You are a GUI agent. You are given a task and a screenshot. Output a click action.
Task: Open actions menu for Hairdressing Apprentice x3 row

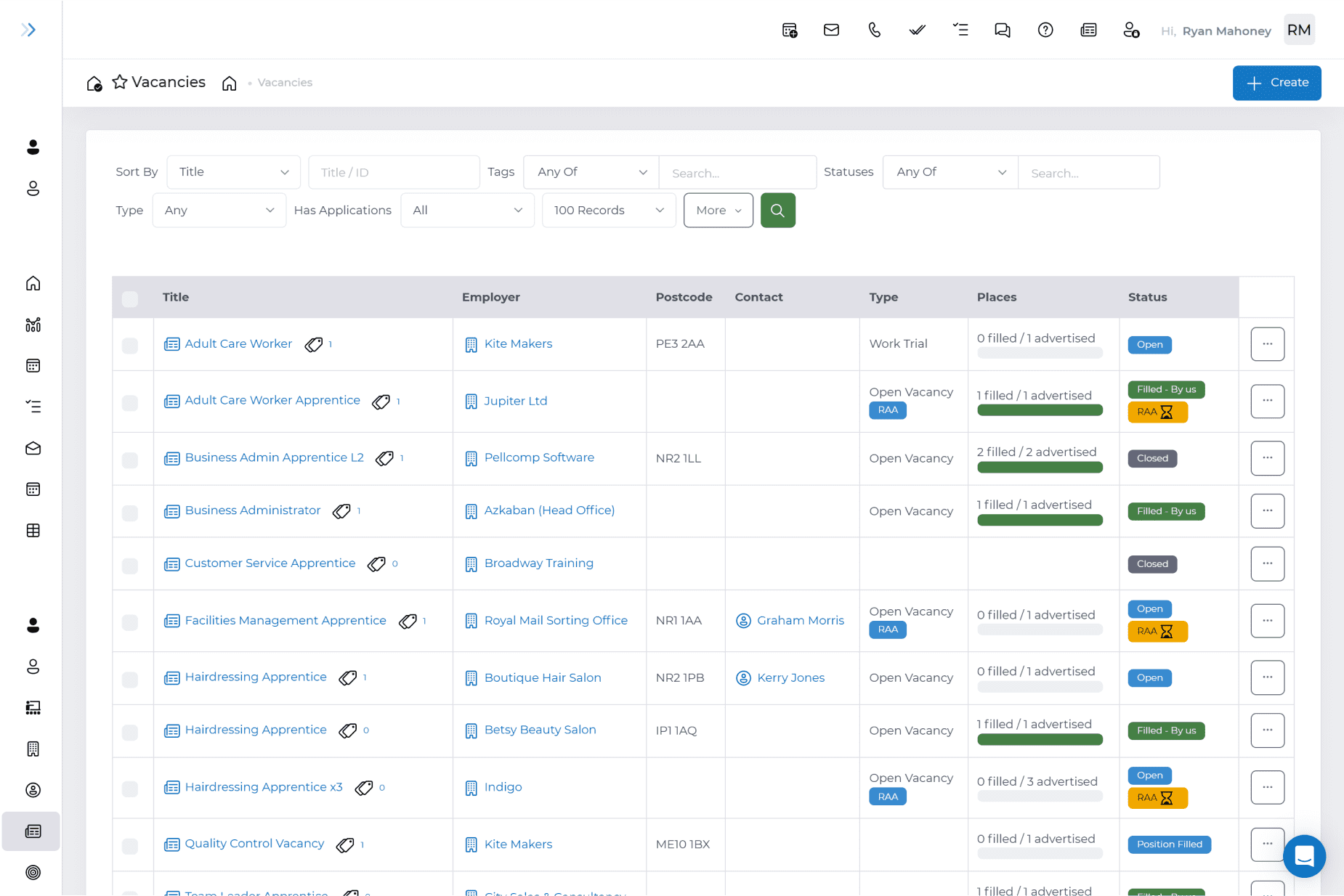(x=1267, y=788)
